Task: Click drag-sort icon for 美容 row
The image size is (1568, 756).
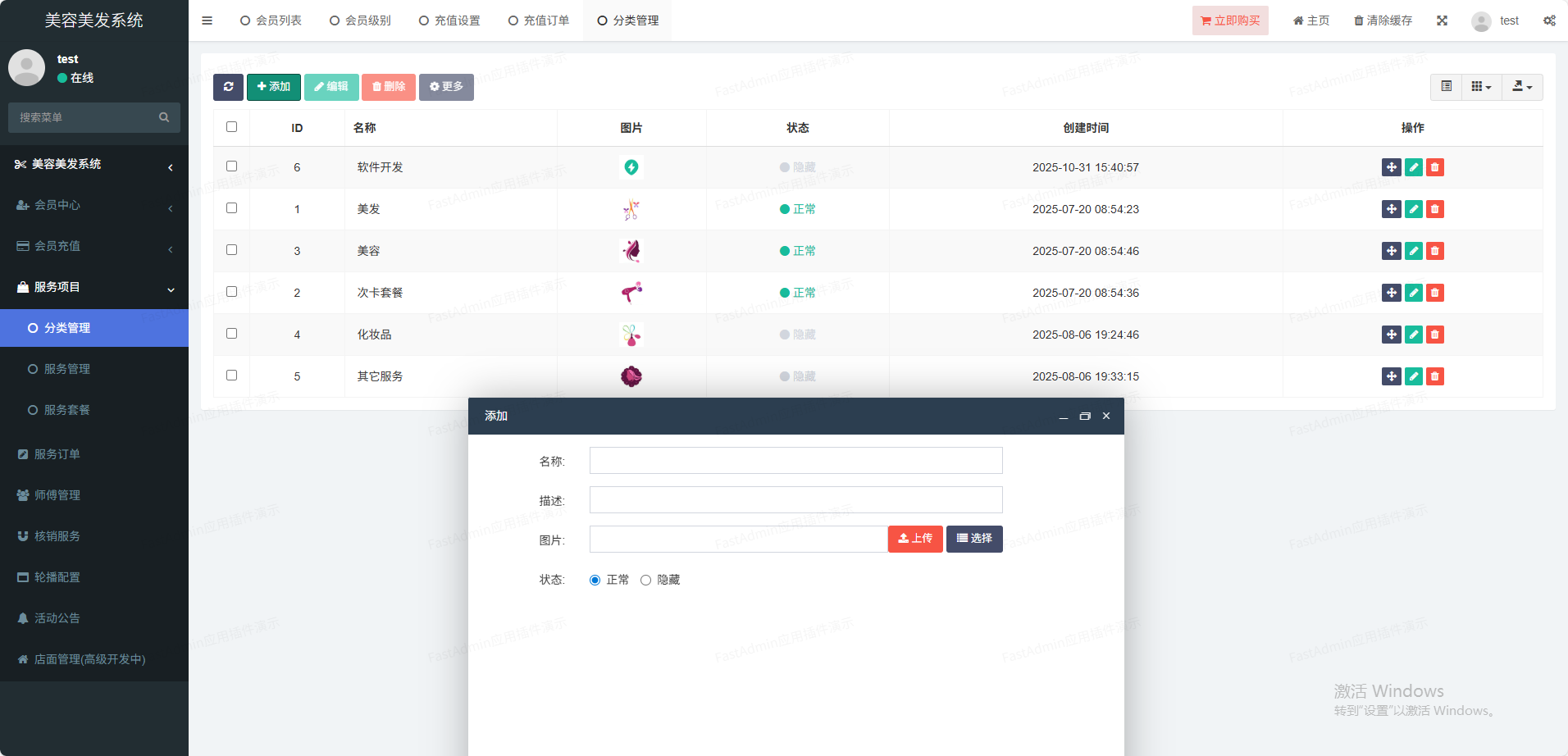Action: pos(1391,251)
